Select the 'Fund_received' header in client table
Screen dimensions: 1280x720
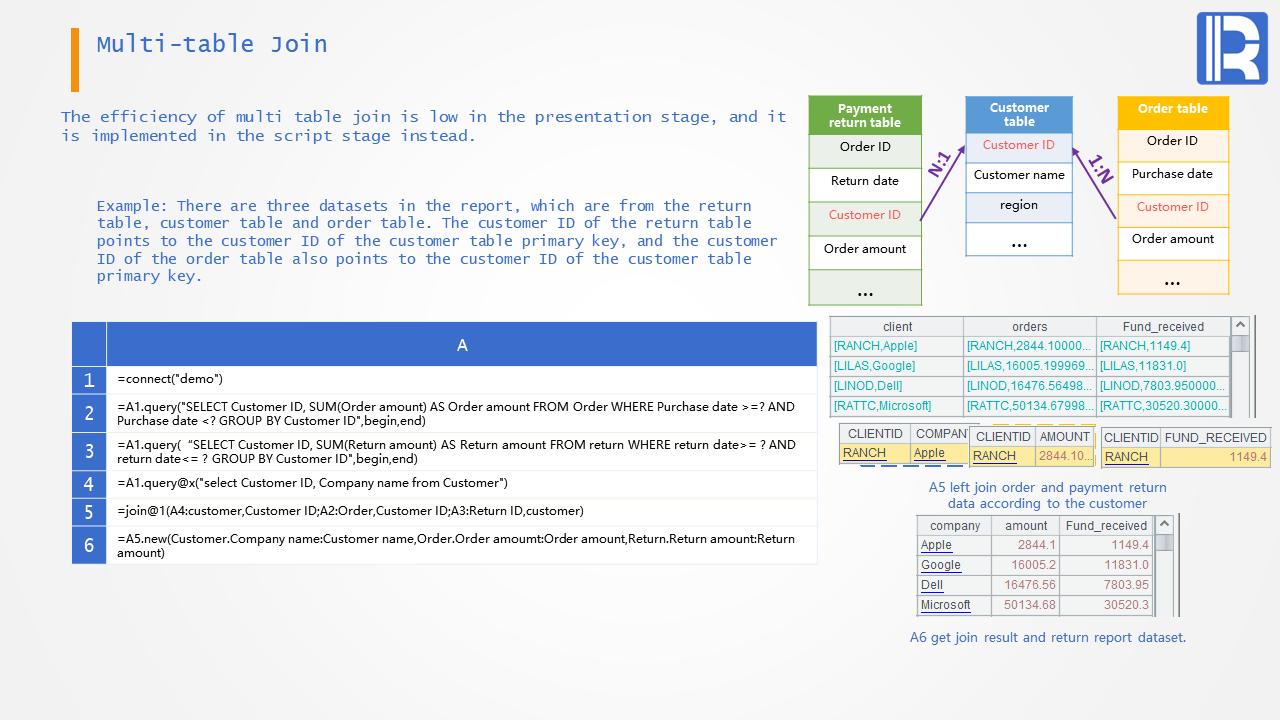pyautogui.click(x=1163, y=327)
